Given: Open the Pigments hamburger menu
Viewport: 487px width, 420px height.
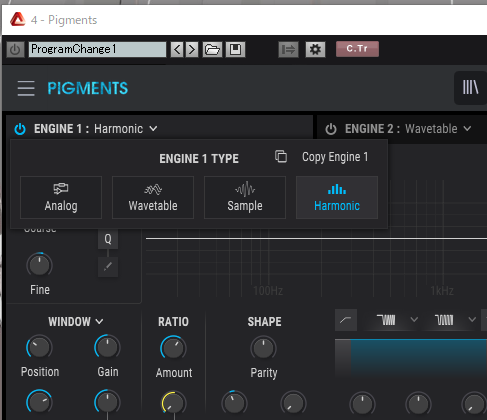Looking at the screenshot, I should [x=26, y=88].
